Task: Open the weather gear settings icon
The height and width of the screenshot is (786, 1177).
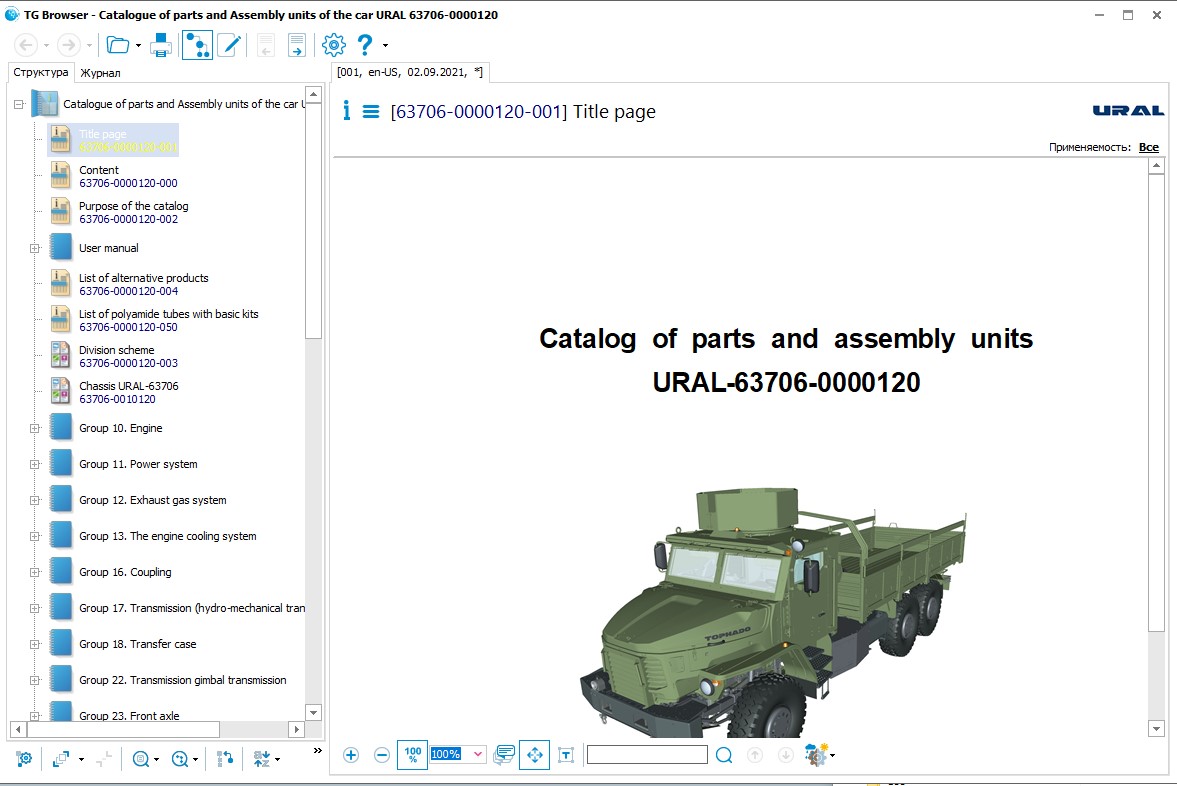Action: point(816,754)
